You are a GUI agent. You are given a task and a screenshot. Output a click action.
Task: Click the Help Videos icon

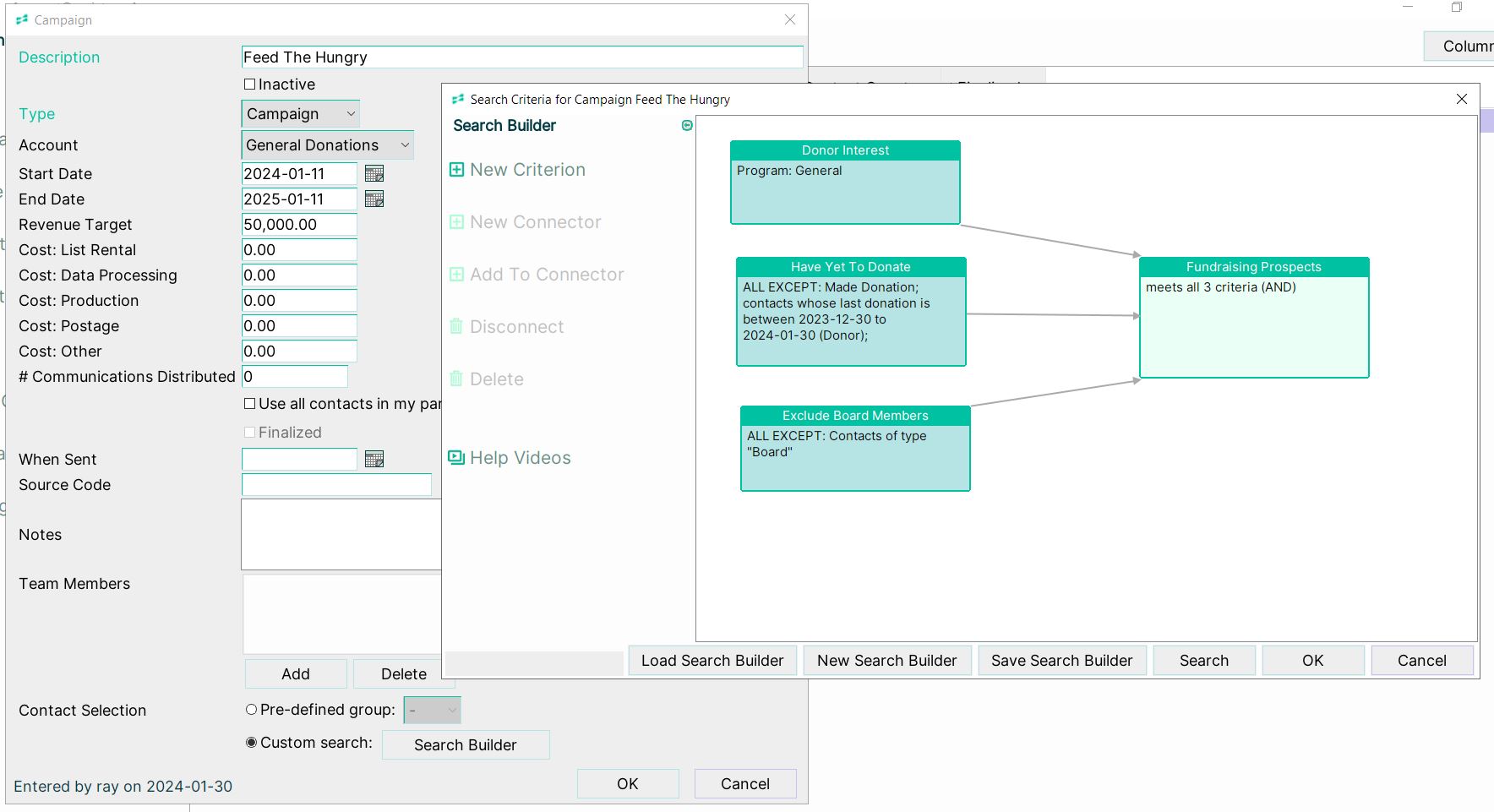coord(456,458)
